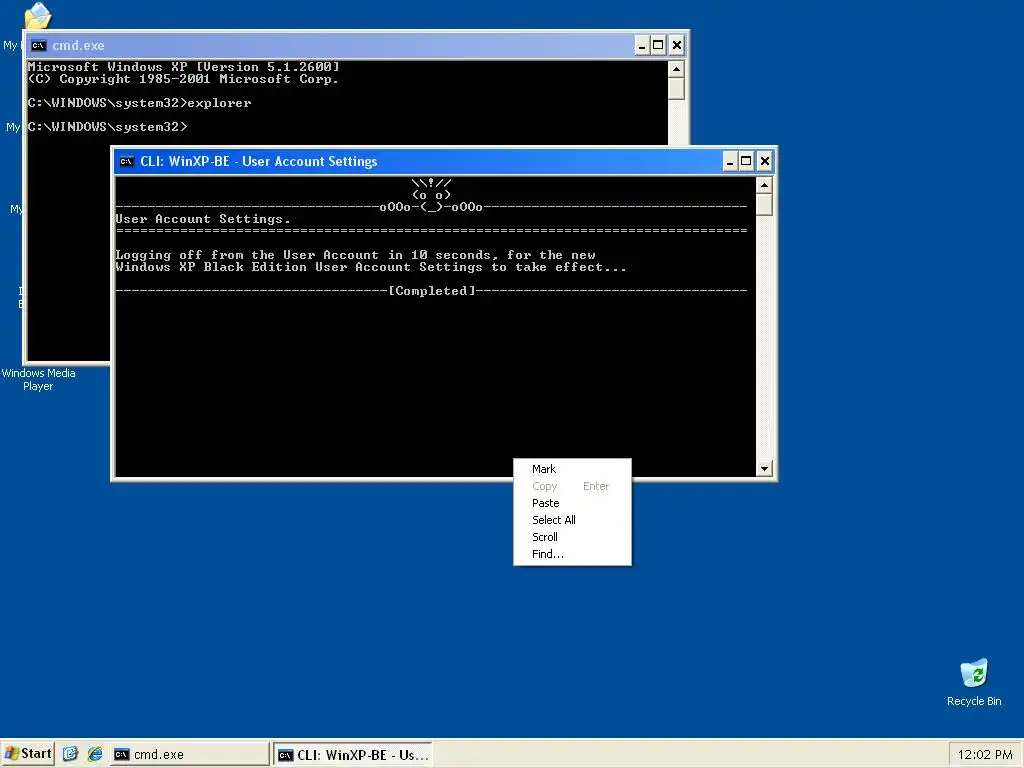Image resolution: width=1024 pixels, height=768 pixels.
Task: Minimize the User Account Settings window
Action: [x=729, y=161]
